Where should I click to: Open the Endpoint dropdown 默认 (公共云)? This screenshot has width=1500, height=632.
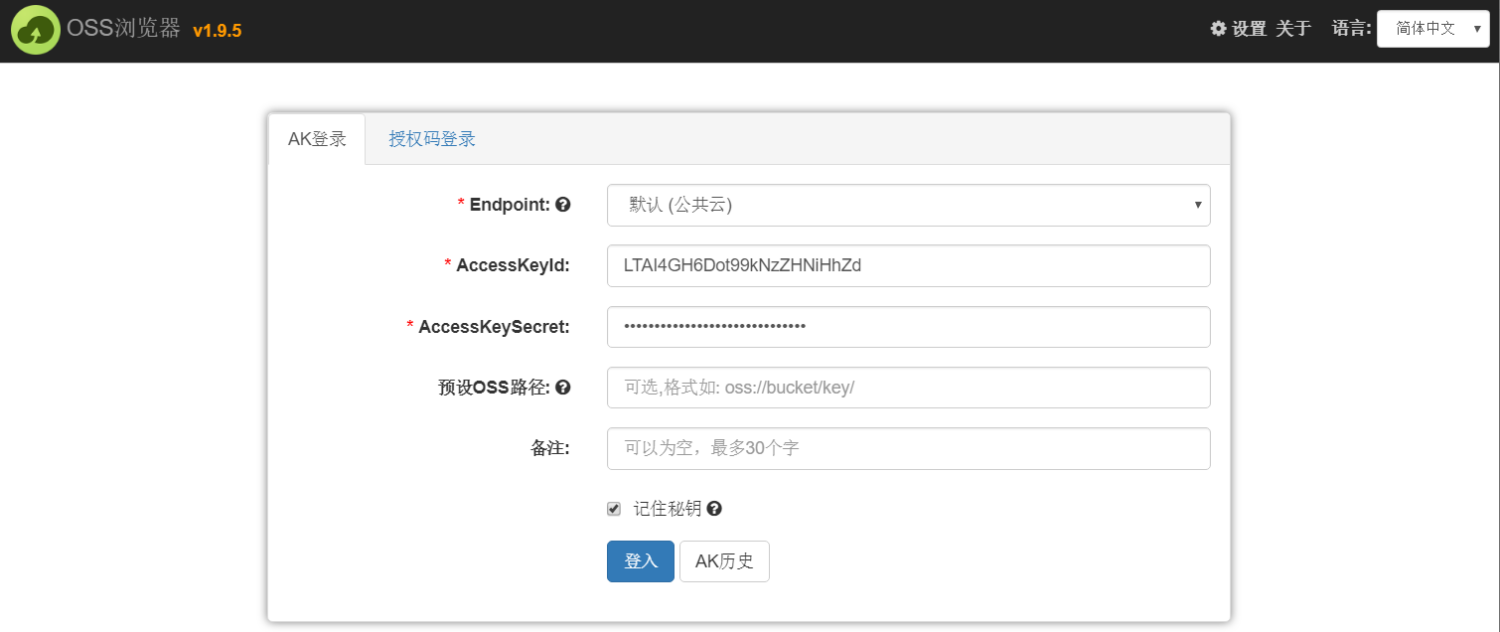908,205
